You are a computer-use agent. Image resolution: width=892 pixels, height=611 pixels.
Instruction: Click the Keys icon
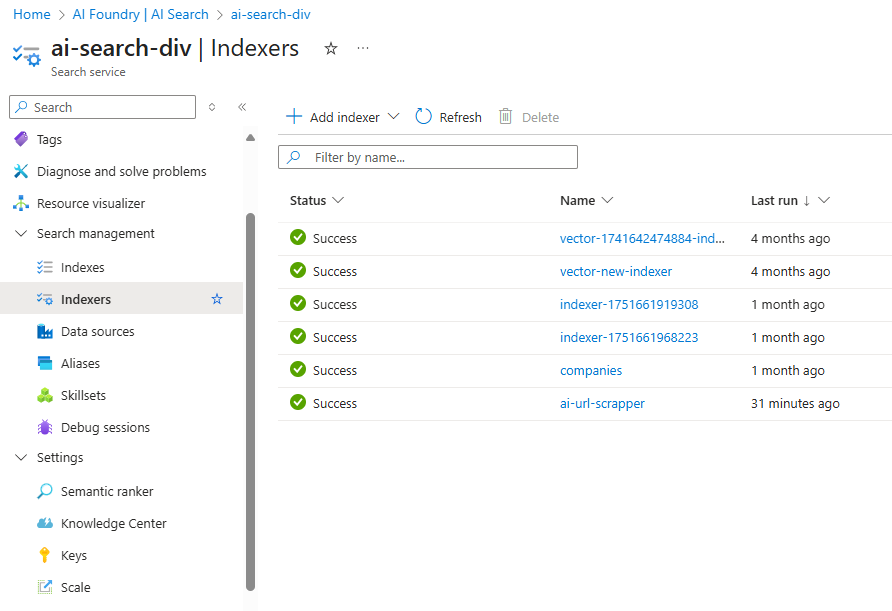tap(45, 555)
